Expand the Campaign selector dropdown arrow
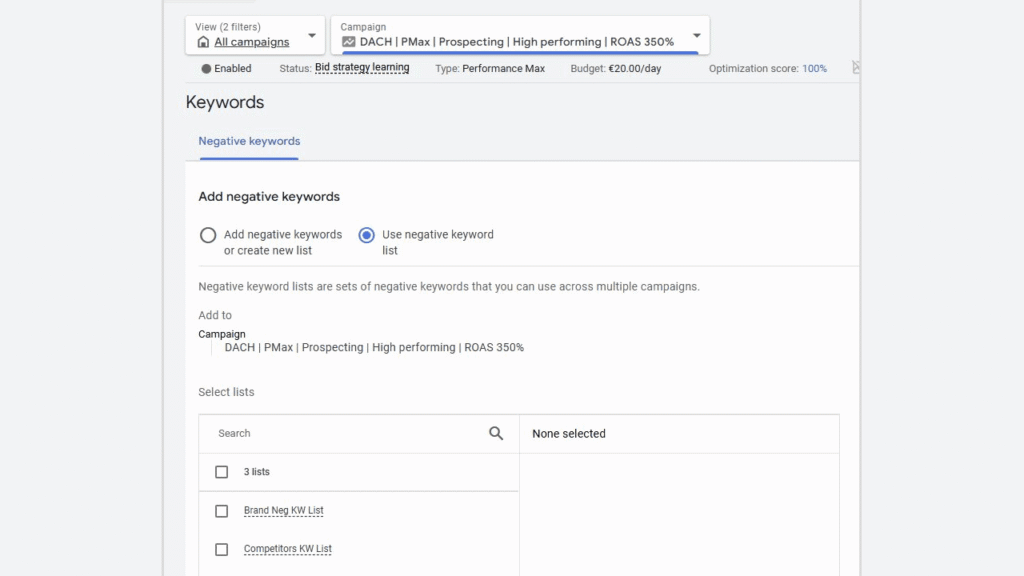This screenshot has width=1024, height=576. [x=696, y=35]
